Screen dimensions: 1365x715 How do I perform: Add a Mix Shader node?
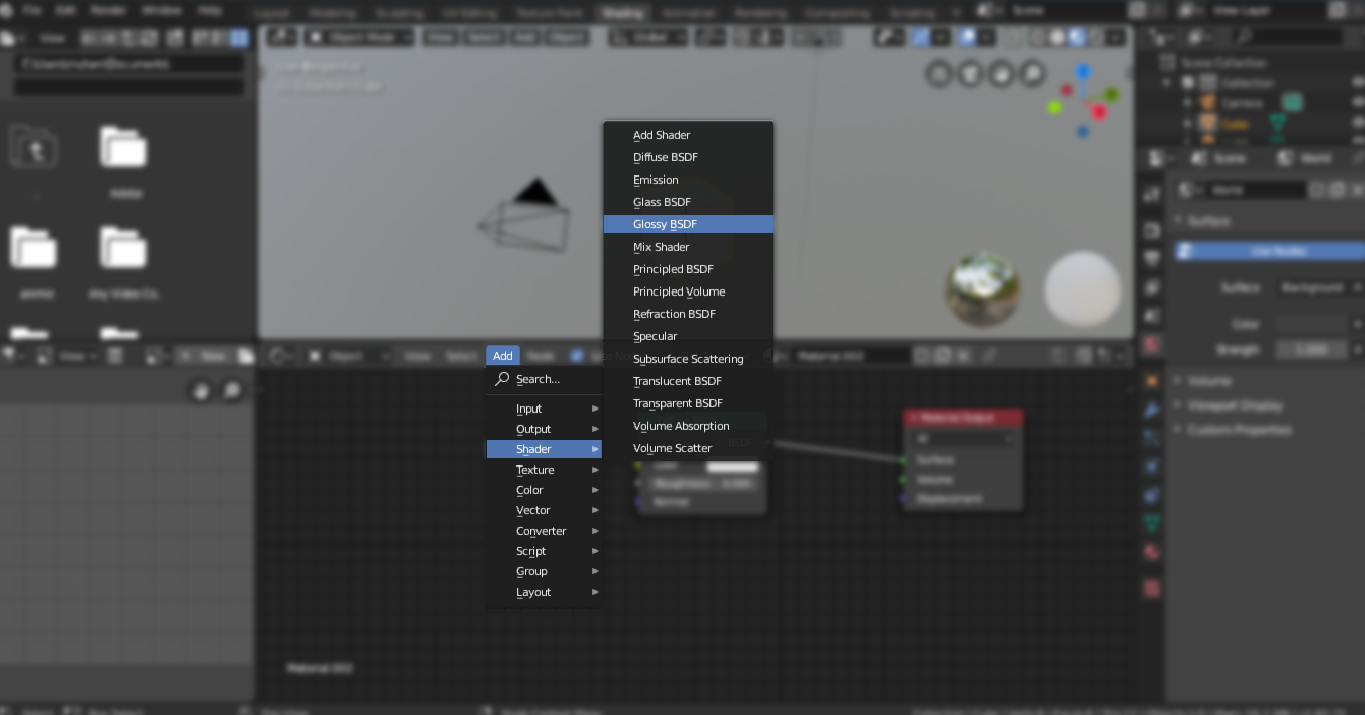[x=688, y=247]
